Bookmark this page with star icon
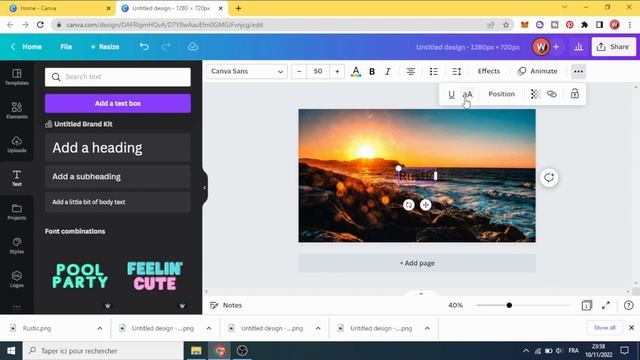 pos(506,25)
